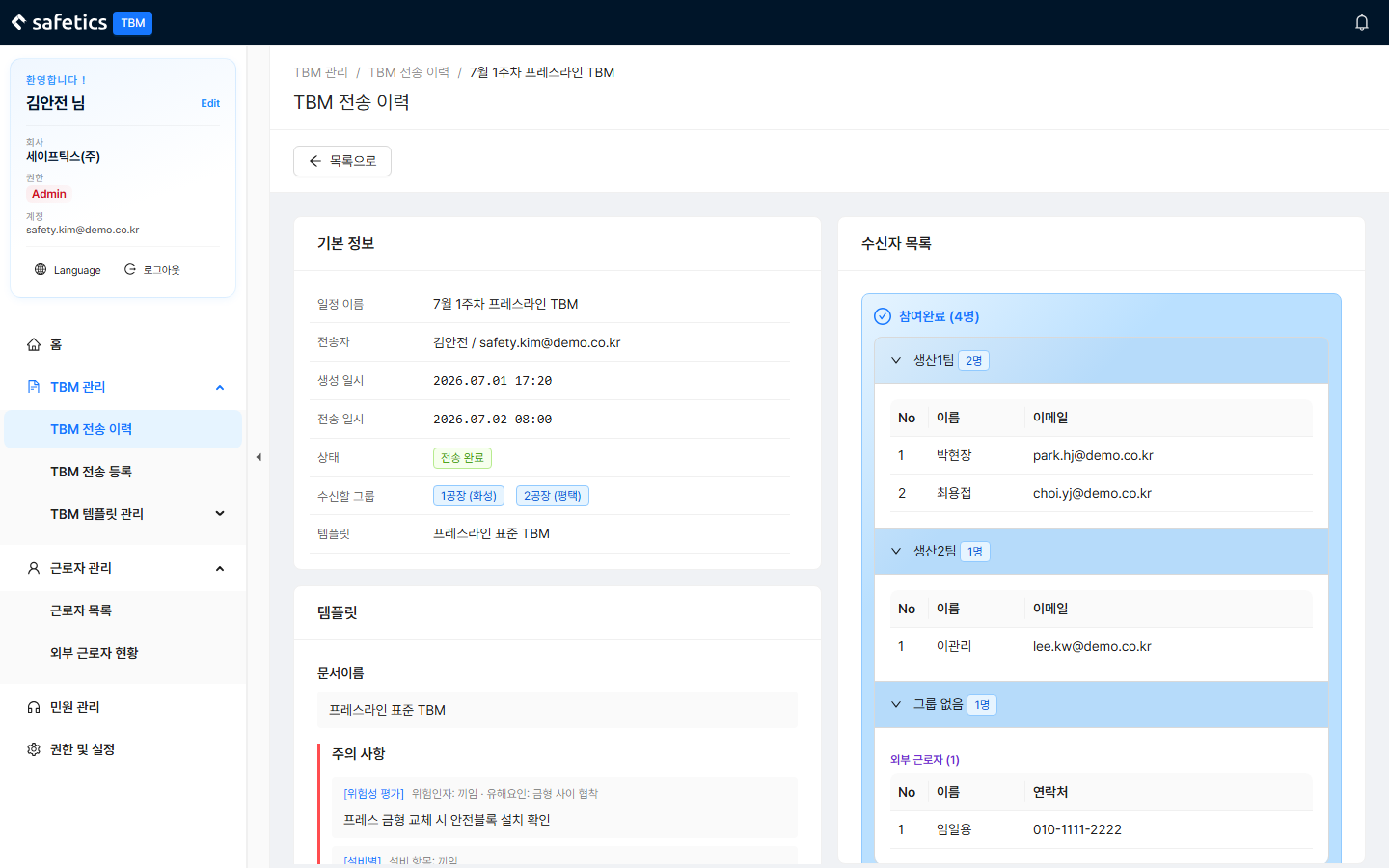Screen dimensions: 1389x868
Task: Collapse the 생산1팀 recipient group
Action: (x=896, y=360)
